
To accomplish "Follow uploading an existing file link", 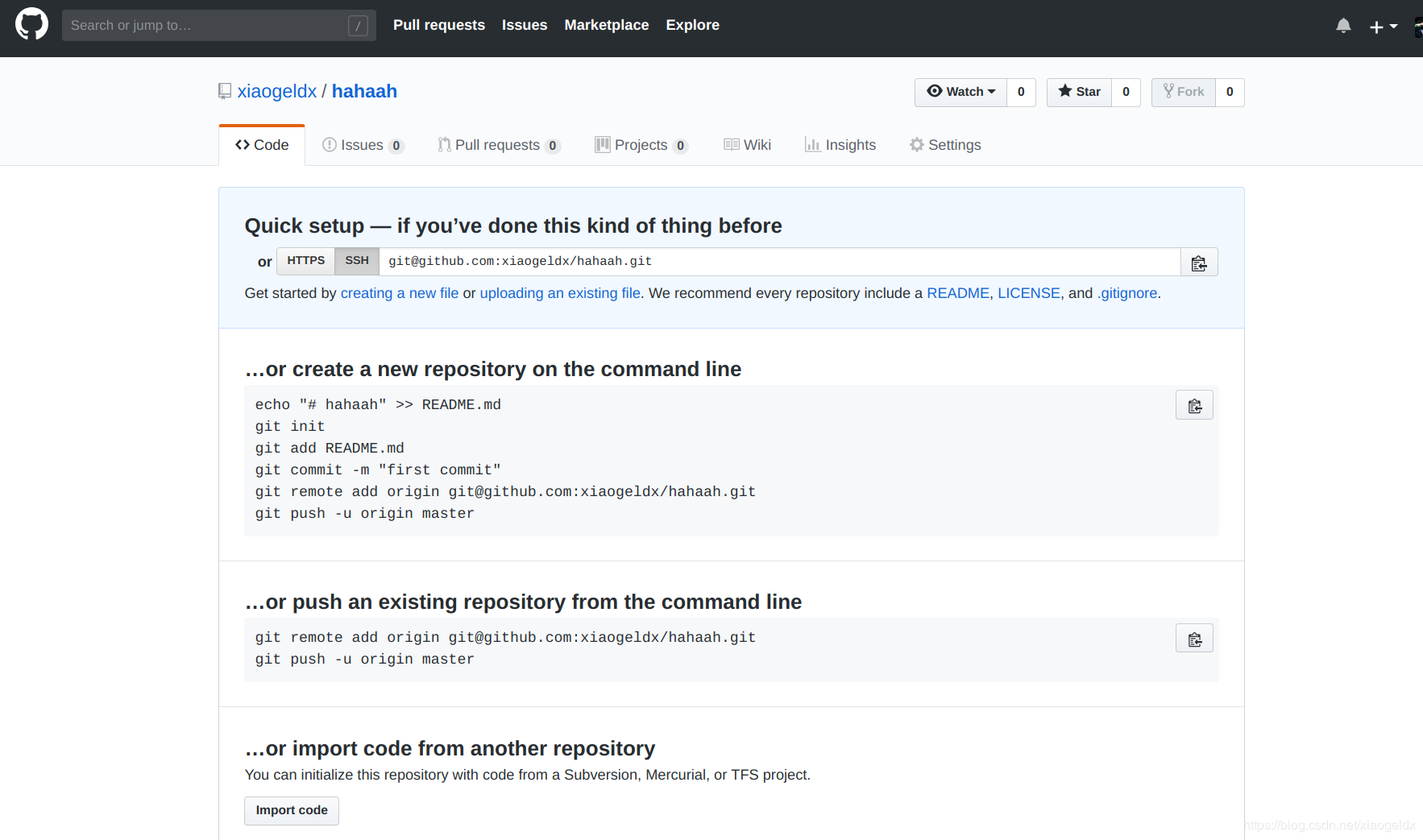I will [x=560, y=293].
